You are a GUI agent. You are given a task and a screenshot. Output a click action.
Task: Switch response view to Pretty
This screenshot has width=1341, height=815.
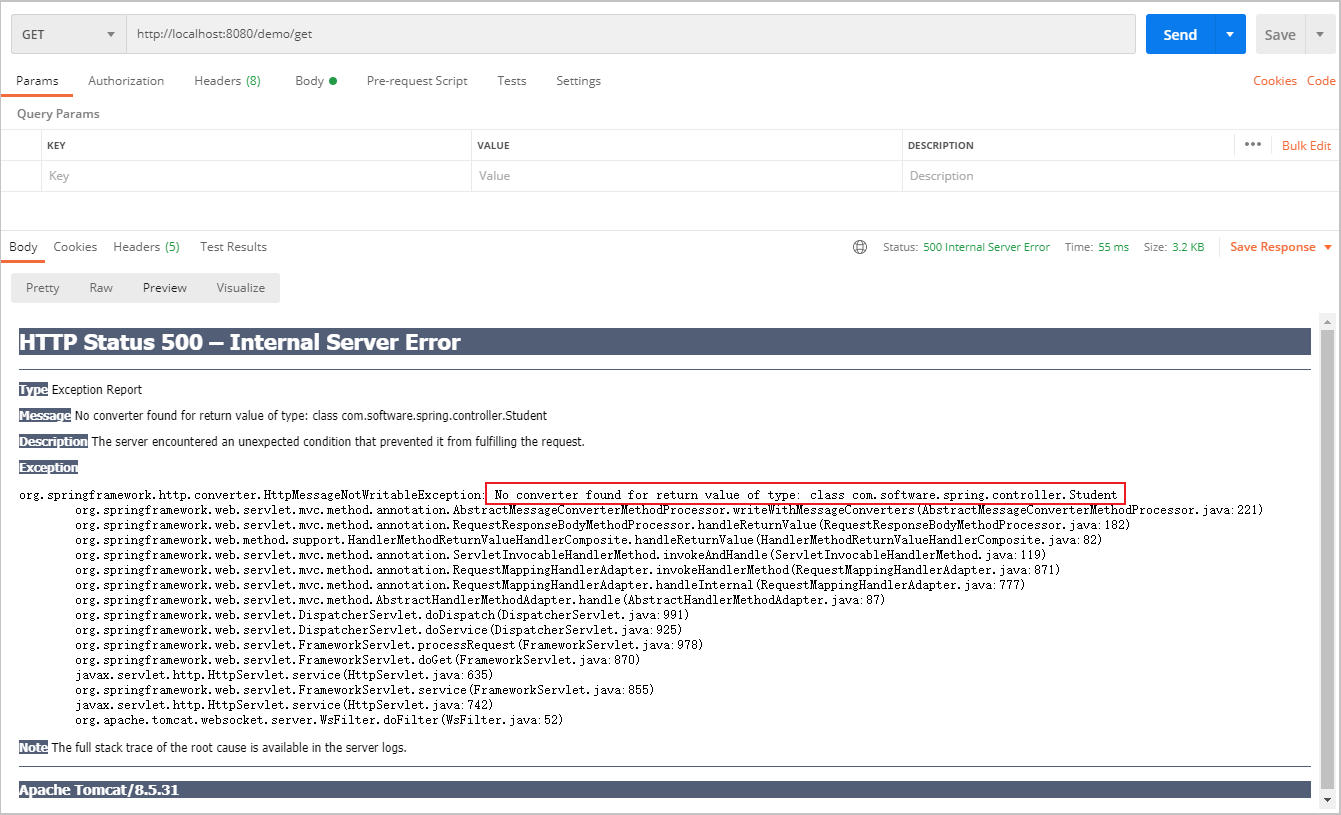[43, 288]
